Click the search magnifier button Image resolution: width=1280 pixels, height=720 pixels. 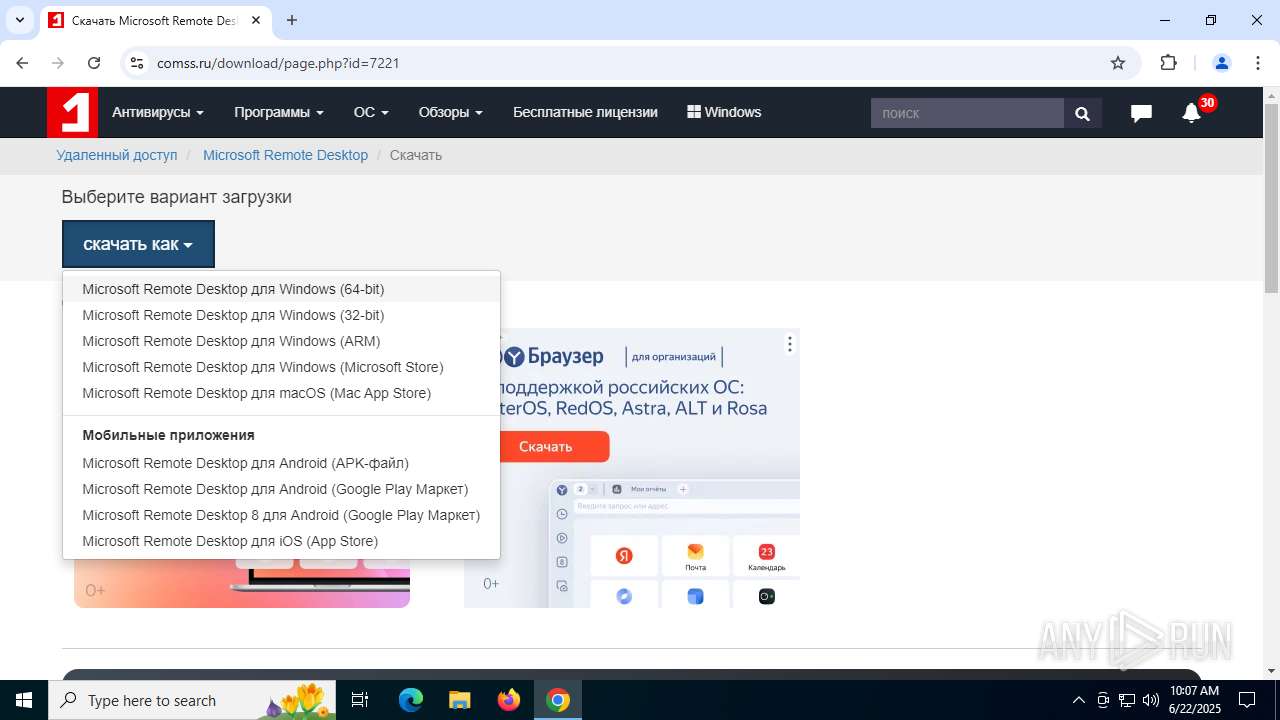[x=1082, y=113]
